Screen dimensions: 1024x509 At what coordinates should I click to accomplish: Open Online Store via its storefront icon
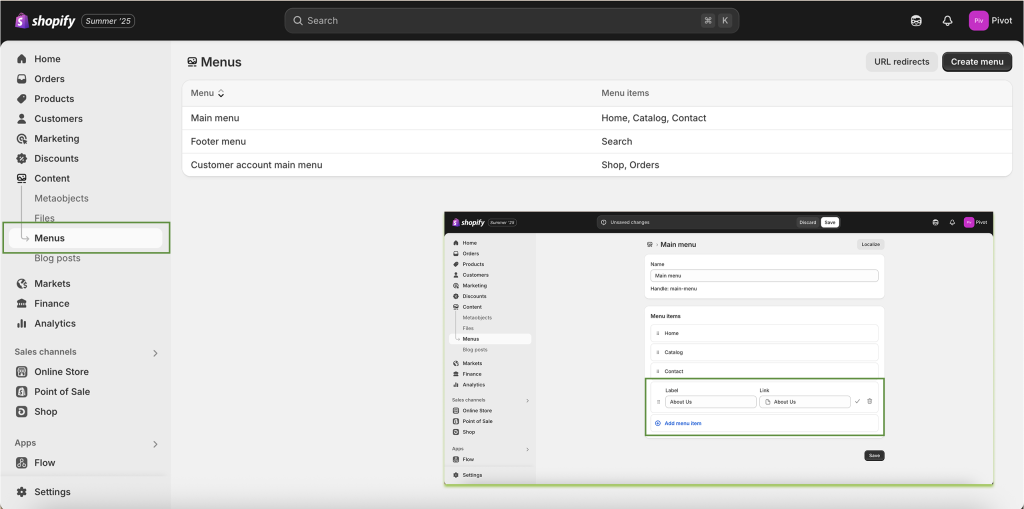pos(22,372)
